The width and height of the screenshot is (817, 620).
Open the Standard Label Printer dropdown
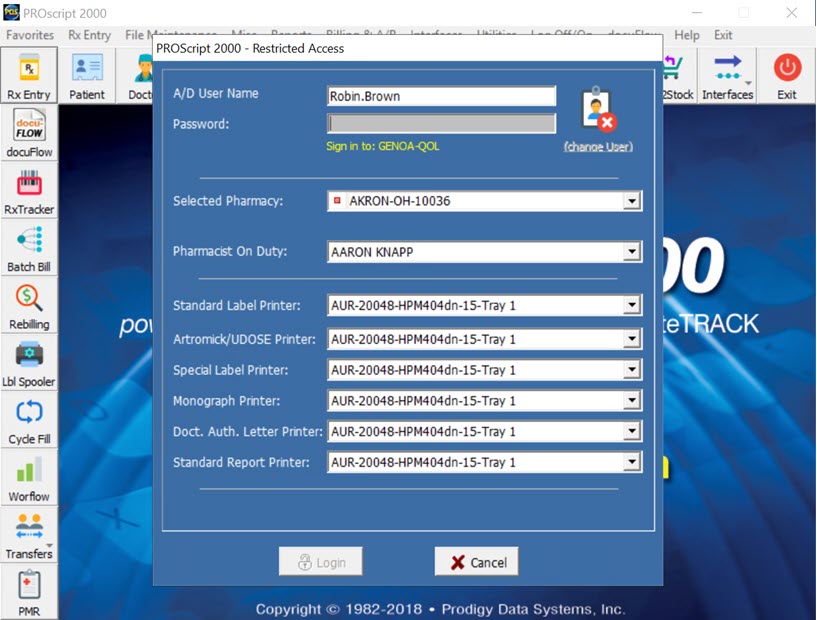(631, 306)
